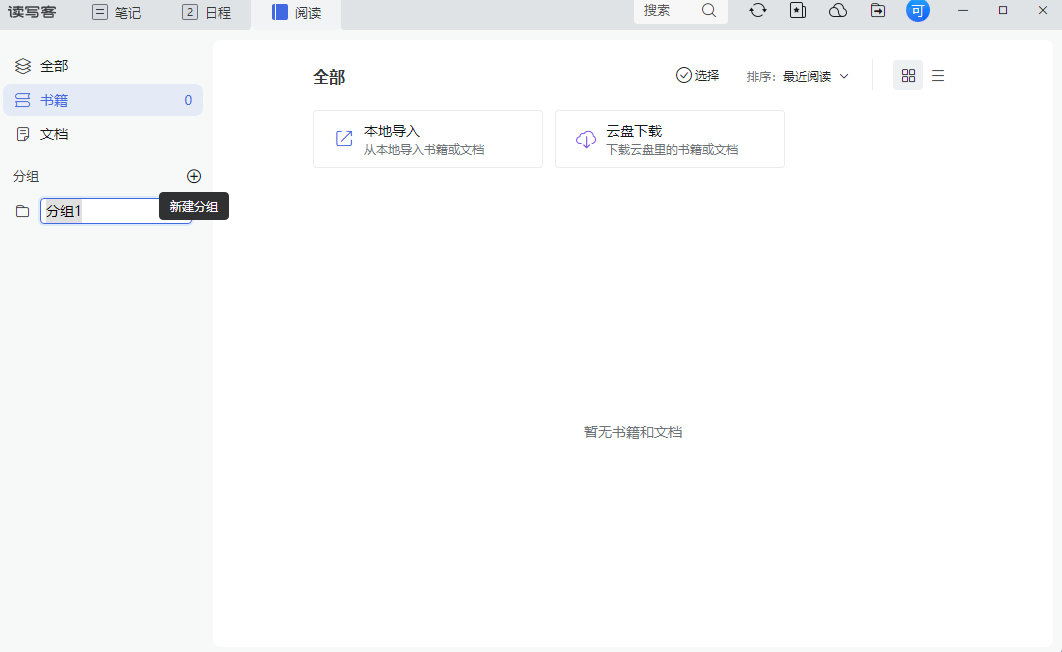Click the 新建分组 plus icon next to 分组
1062x652 pixels.
194,176
